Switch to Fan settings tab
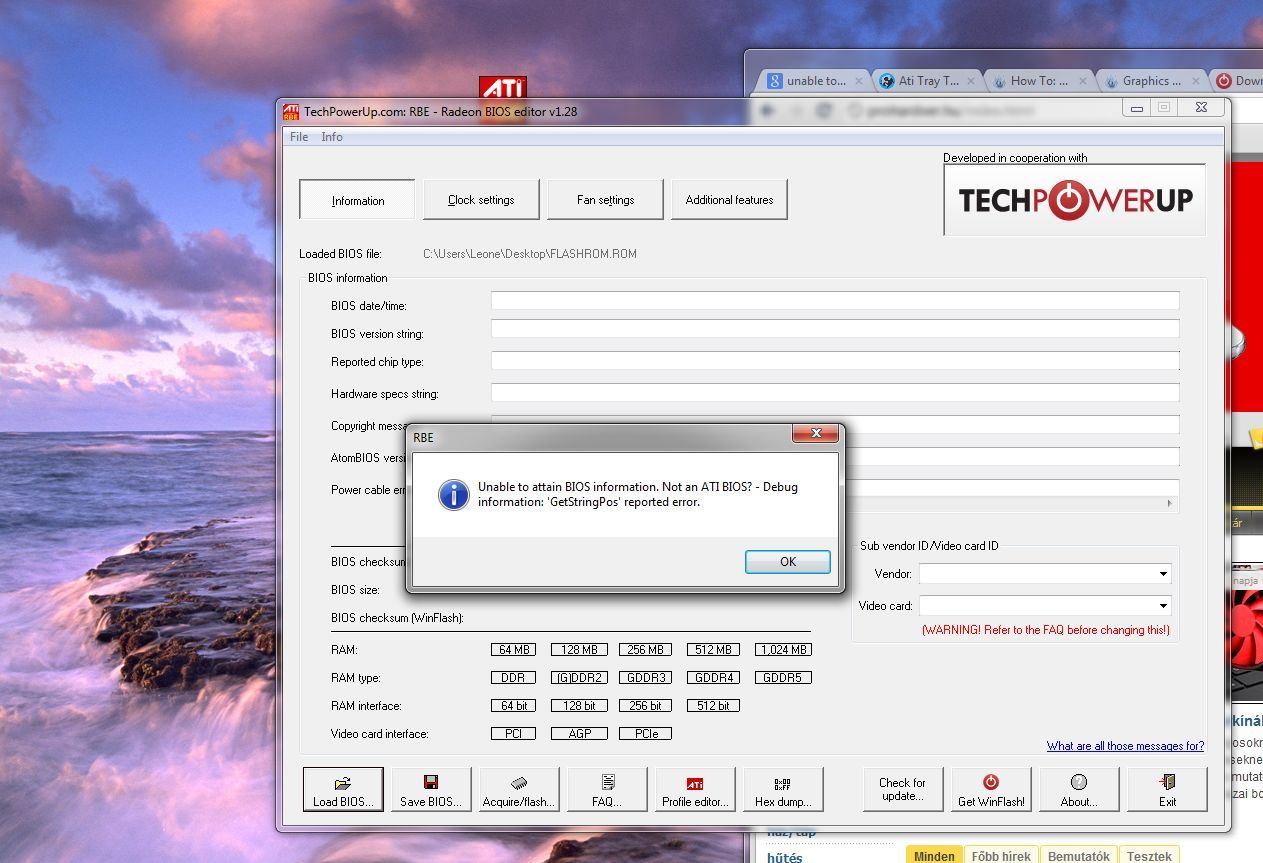This screenshot has width=1263, height=863. coord(605,200)
